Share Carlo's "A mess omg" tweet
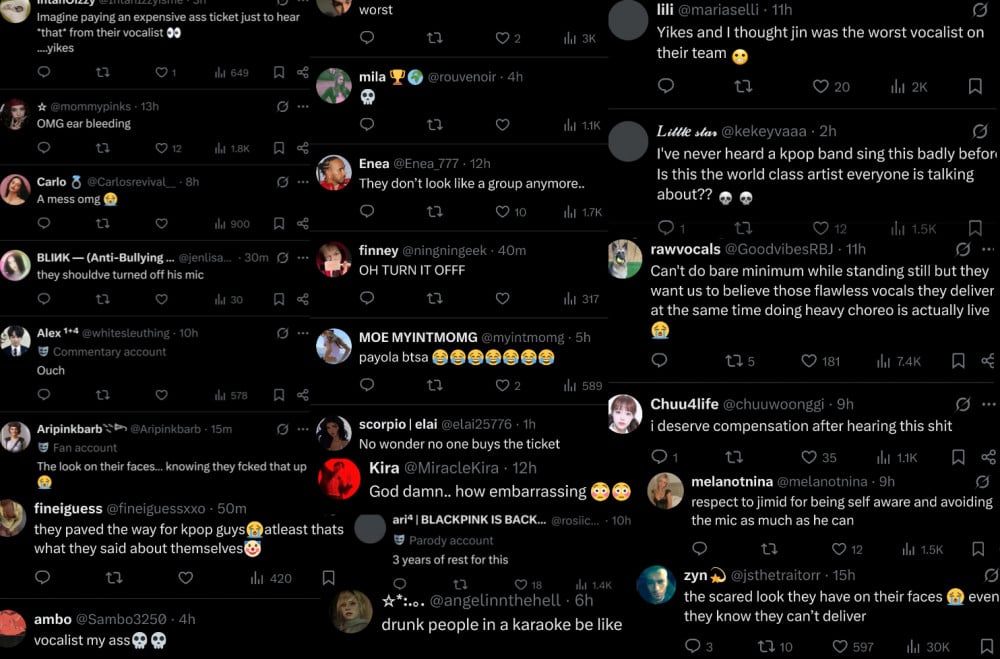The image size is (1000, 659). point(303,223)
